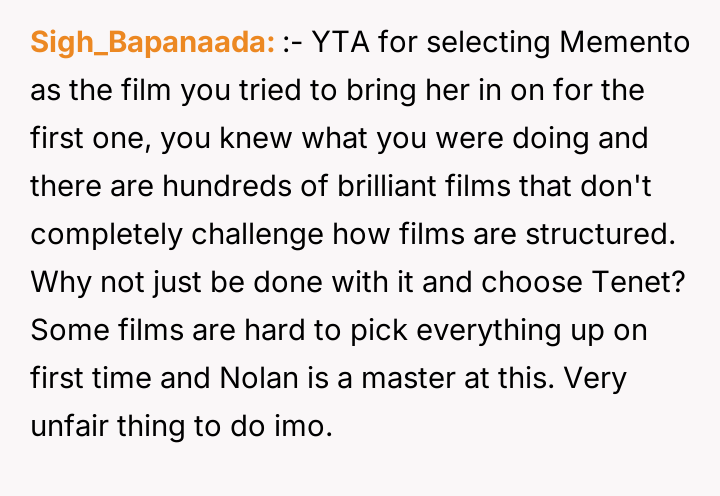Click the "YTA" verdict text
The image size is (720, 496).
(343, 43)
